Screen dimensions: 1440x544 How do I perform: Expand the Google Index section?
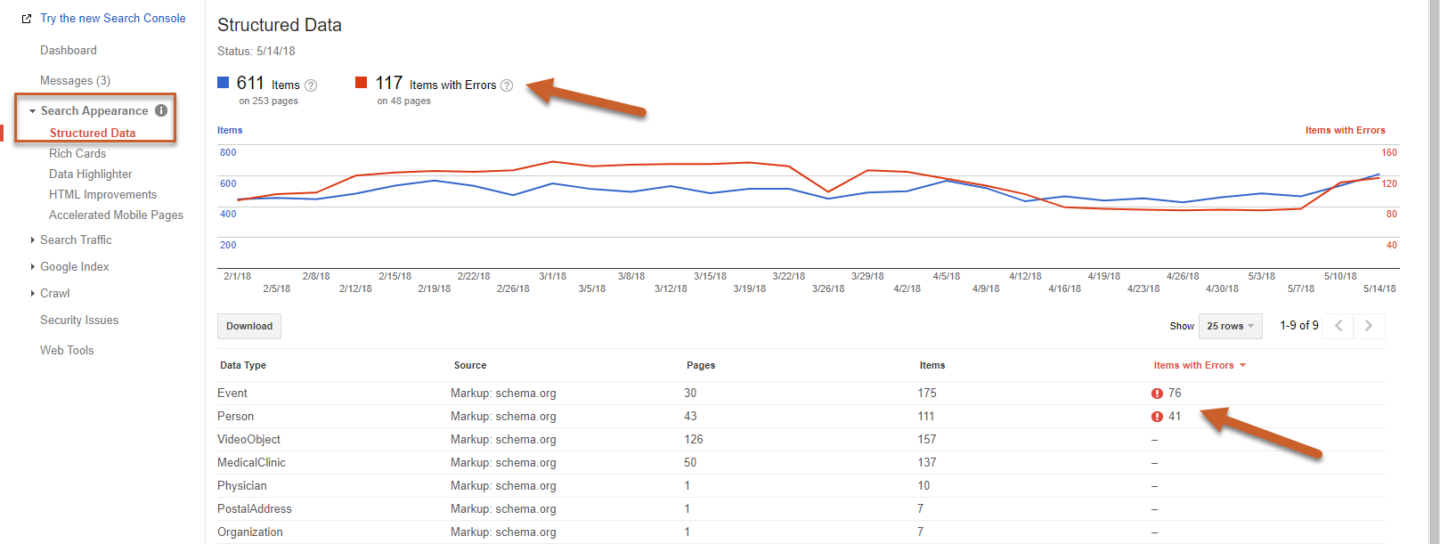74,267
